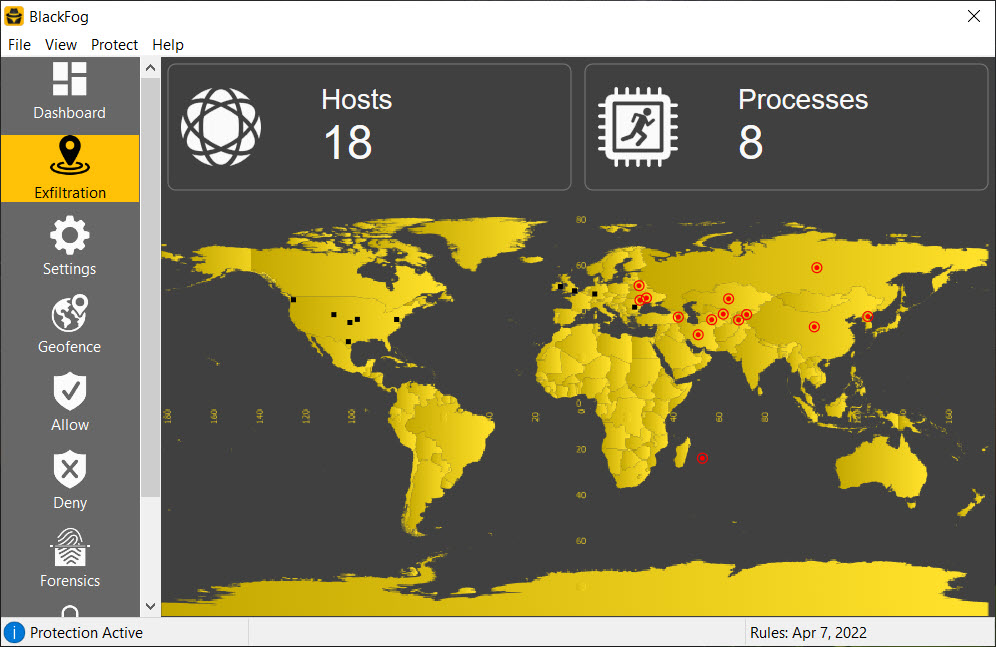
Task: Open the Allow list shield icon
Action: click(70, 392)
